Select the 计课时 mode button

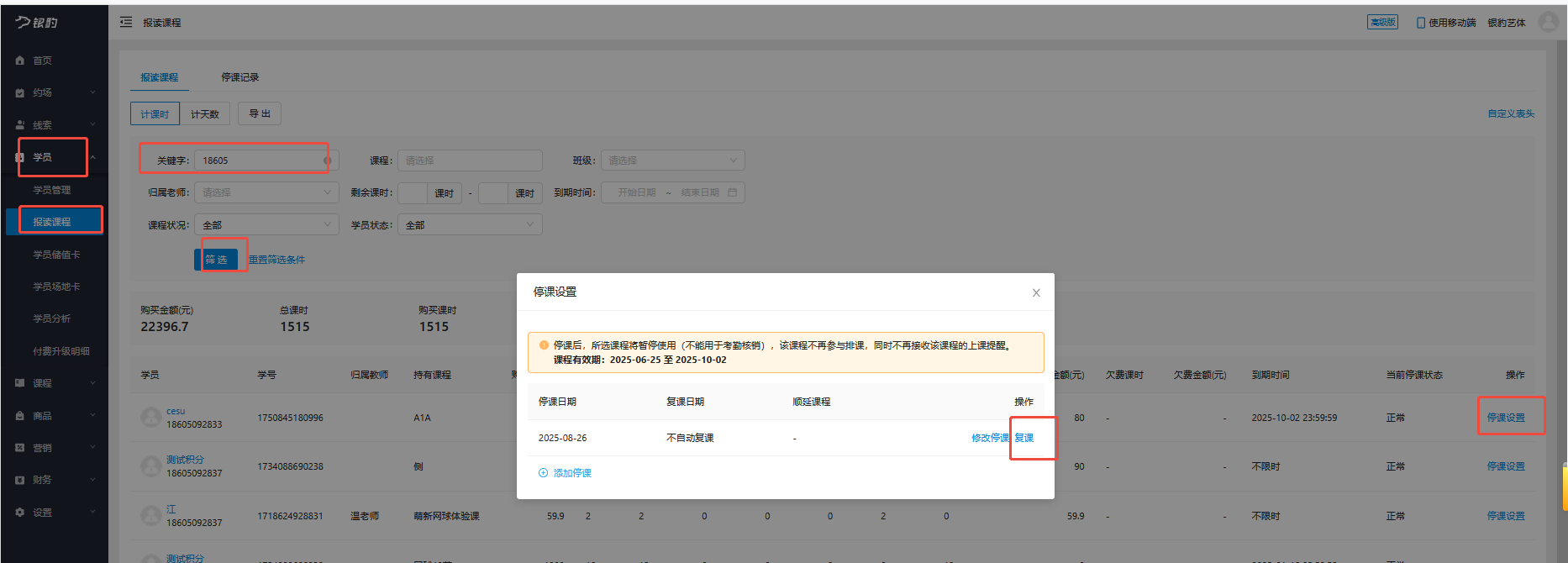pos(155,114)
